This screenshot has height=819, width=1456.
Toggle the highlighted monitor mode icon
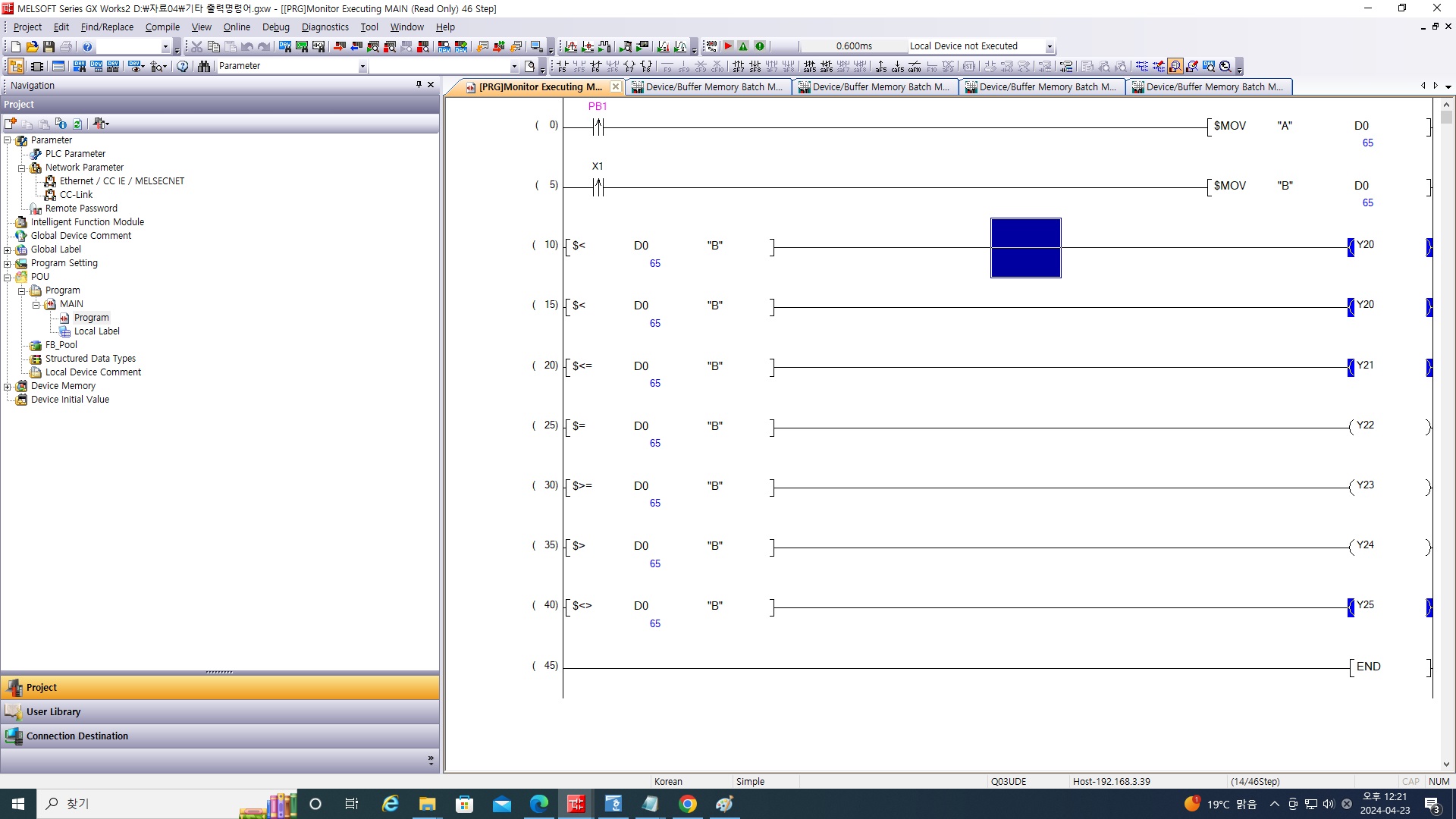(1175, 67)
